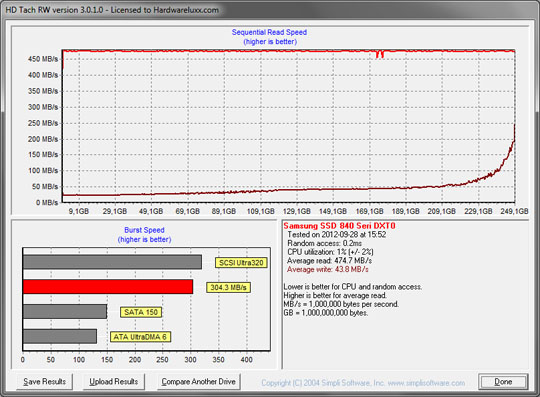Click the red 304.3 MB/s burst bar

pos(108,286)
